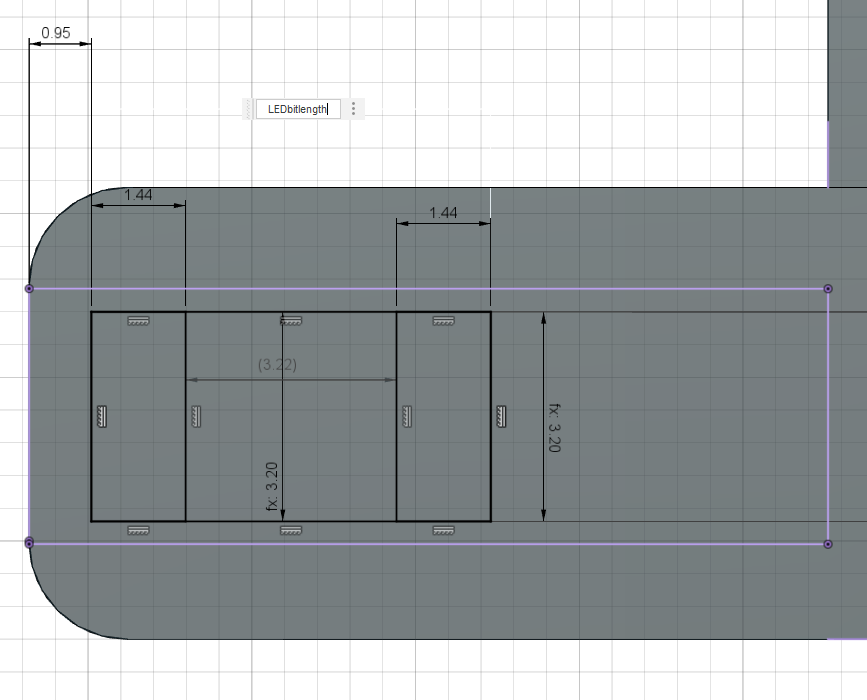Click constraint glyph on middle rectangle's top edge
This screenshot has height=700, width=867.
(x=291, y=321)
